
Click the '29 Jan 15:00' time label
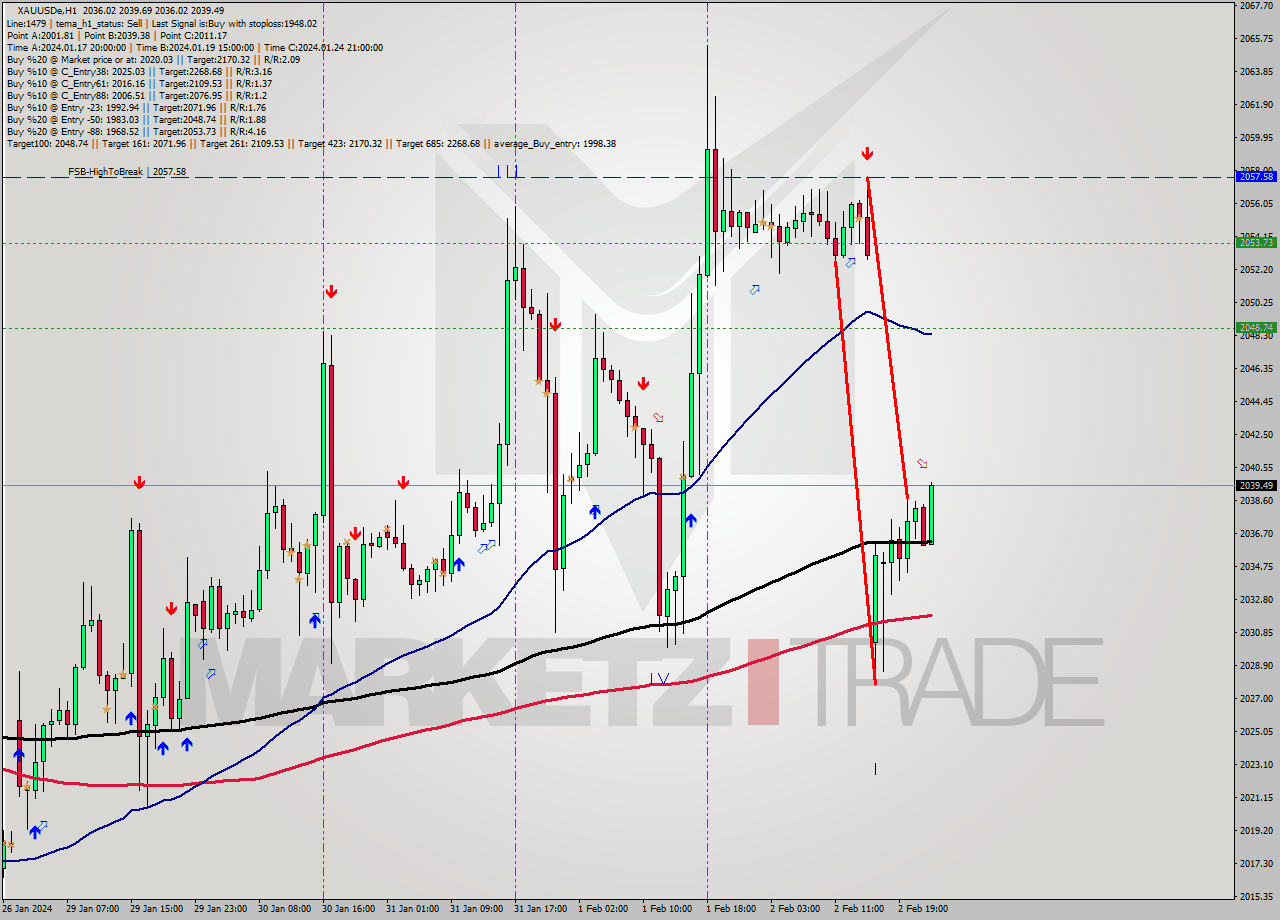pyautogui.click(x=155, y=909)
